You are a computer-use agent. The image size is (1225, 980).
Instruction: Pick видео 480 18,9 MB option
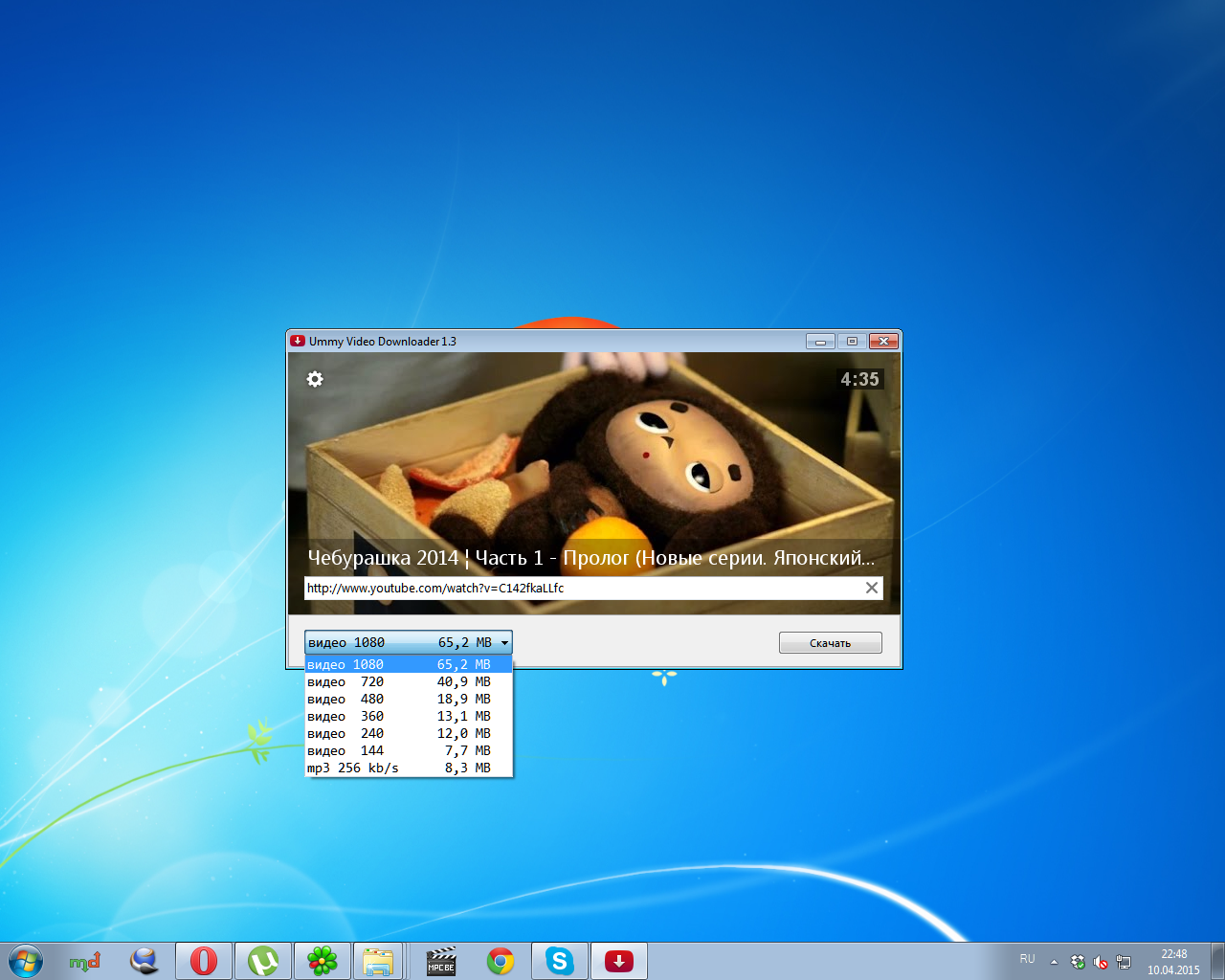(x=409, y=699)
